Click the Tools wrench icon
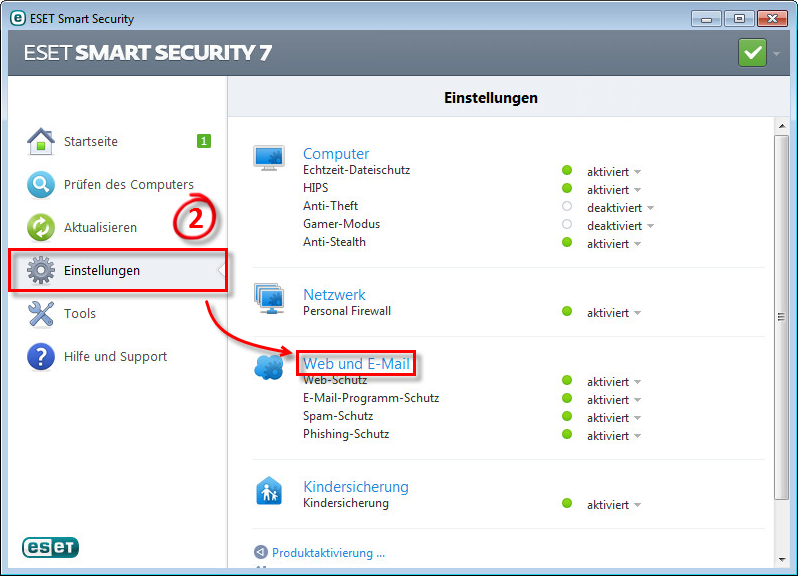 click(x=40, y=314)
